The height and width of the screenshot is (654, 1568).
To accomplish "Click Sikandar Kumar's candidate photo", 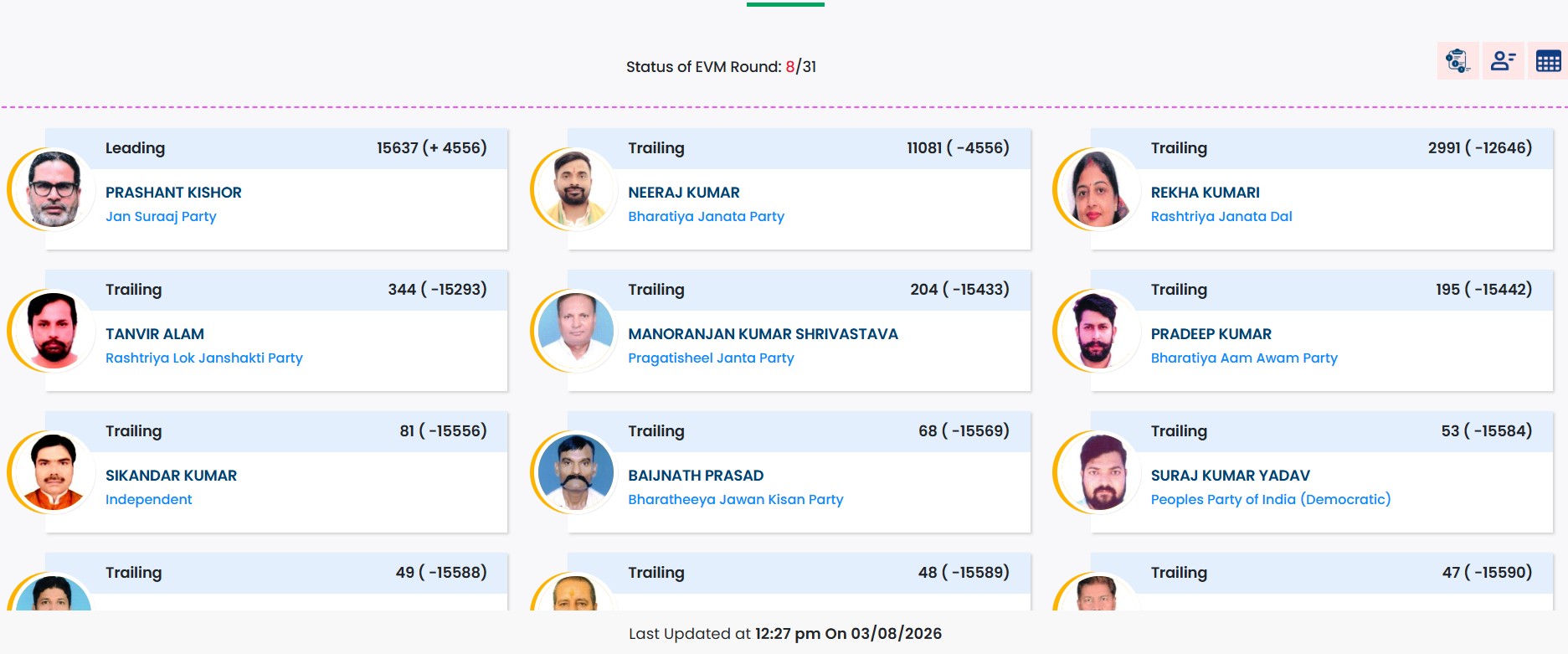I will pyautogui.click(x=54, y=472).
